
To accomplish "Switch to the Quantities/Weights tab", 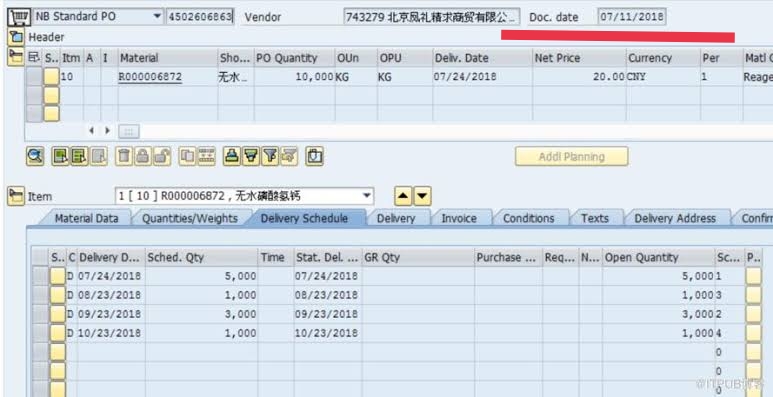I will point(190,218).
